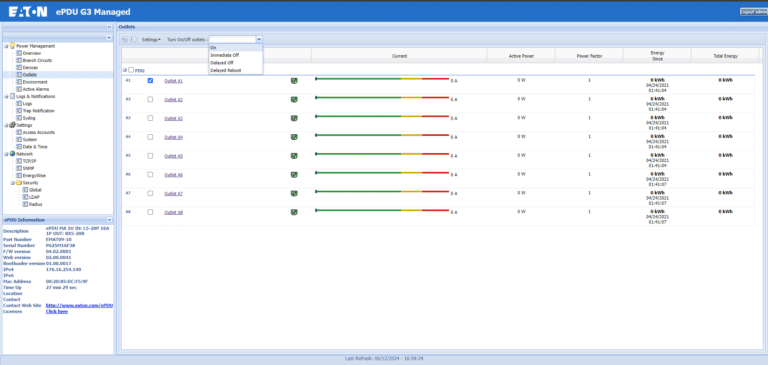Click the Outlet A2 current level bar
The width and height of the screenshot is (768, 365).
382,97
